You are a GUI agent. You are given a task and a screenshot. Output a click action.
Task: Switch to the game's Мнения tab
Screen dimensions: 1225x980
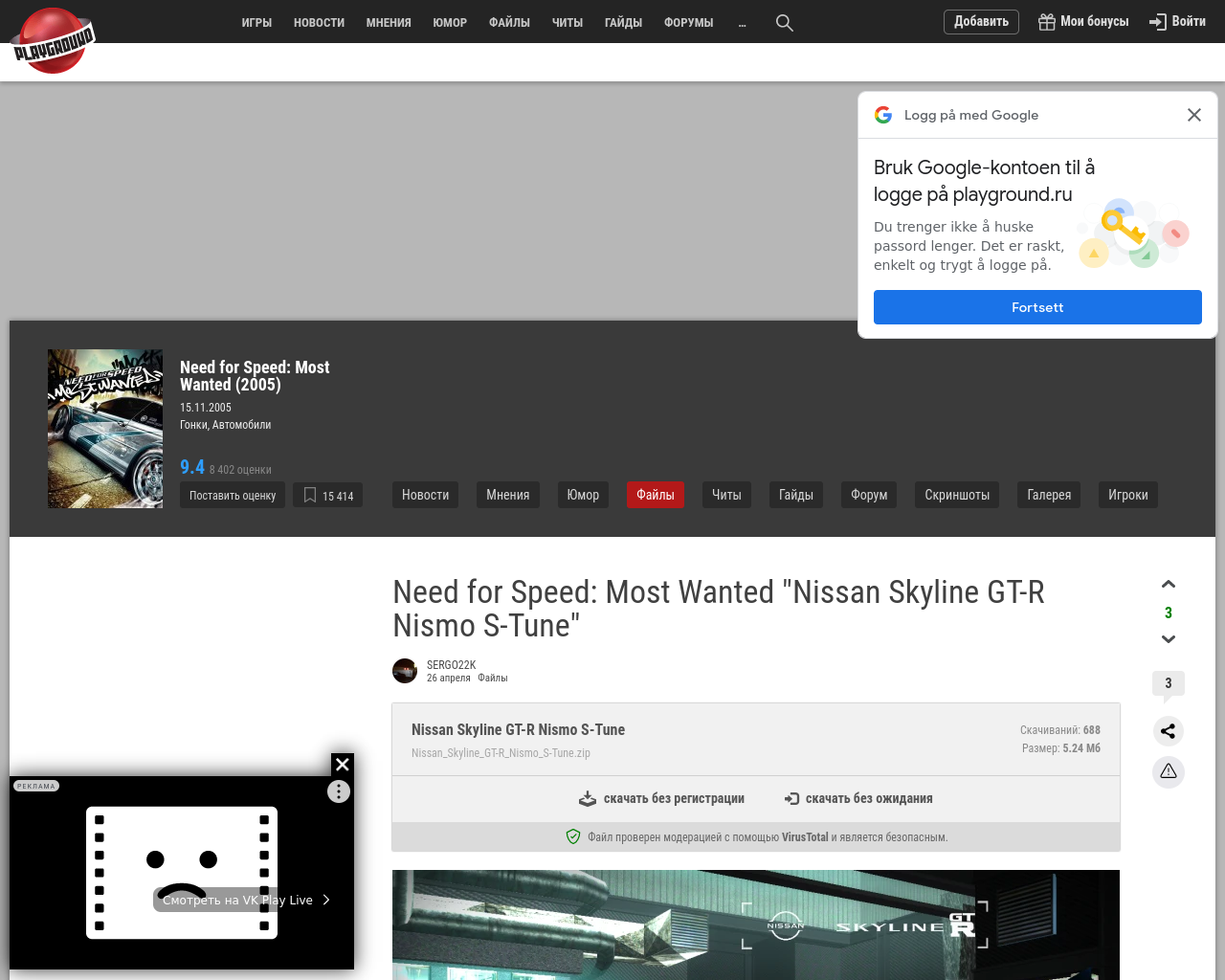point(508,495)
